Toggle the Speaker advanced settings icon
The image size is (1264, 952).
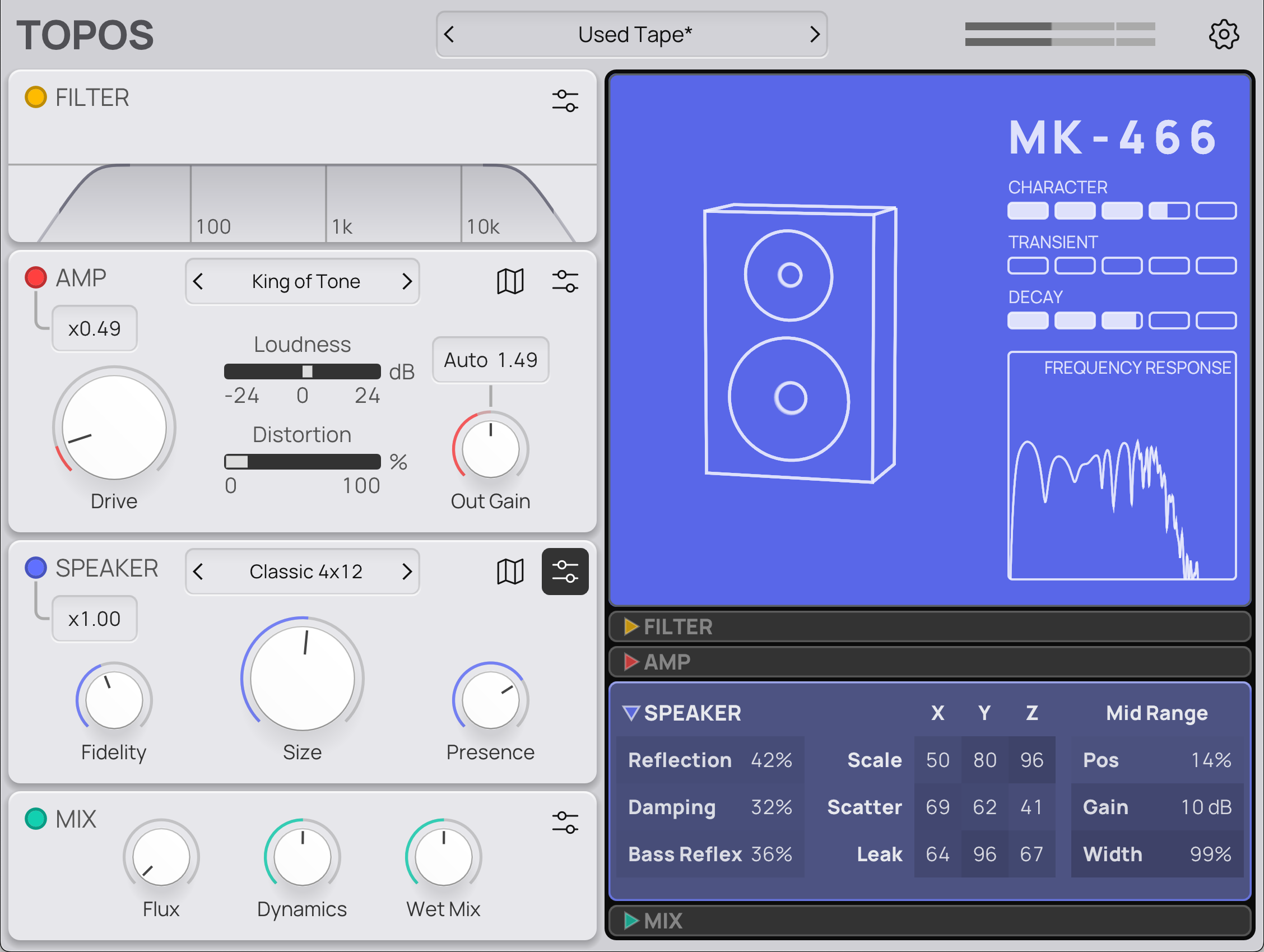(565, 572)
